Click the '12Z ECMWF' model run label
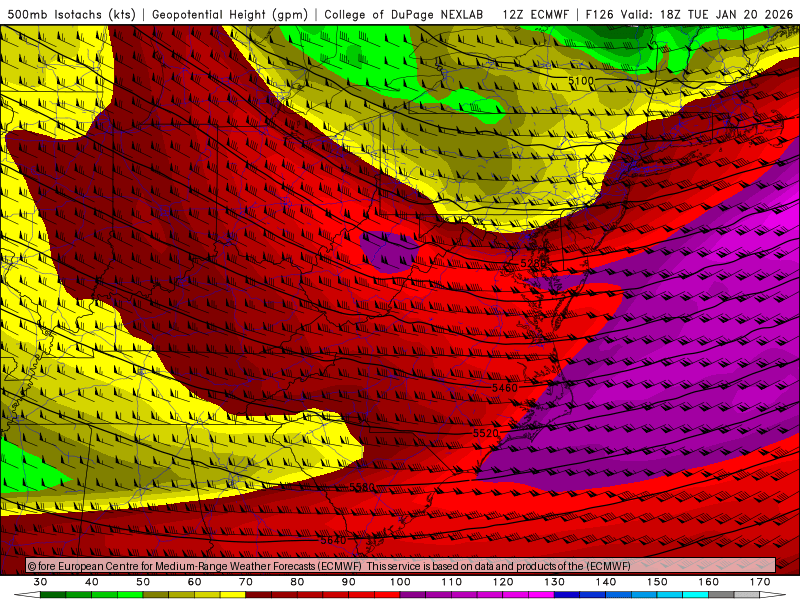800x600 pixels. pyautogui.click(x=535, y=14)
